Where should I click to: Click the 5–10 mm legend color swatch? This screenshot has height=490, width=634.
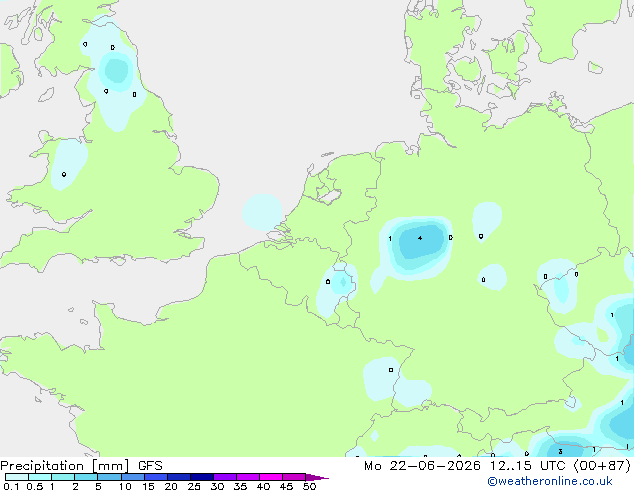tap(109, 477)
